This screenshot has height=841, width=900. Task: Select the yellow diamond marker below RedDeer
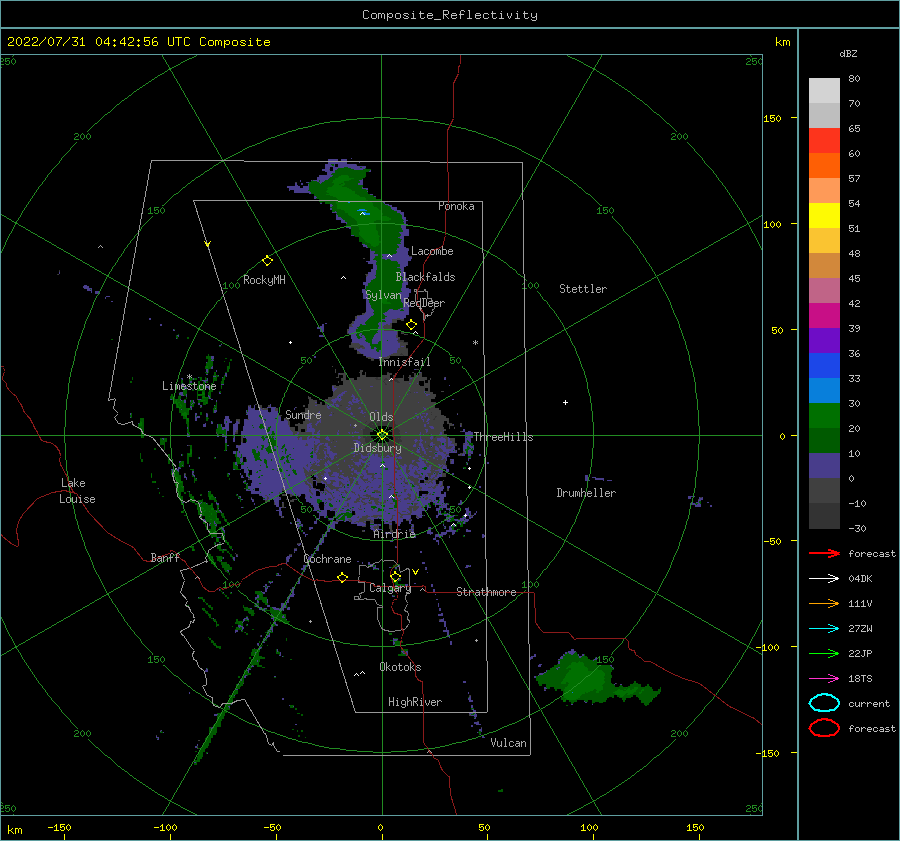coord(412,325)
